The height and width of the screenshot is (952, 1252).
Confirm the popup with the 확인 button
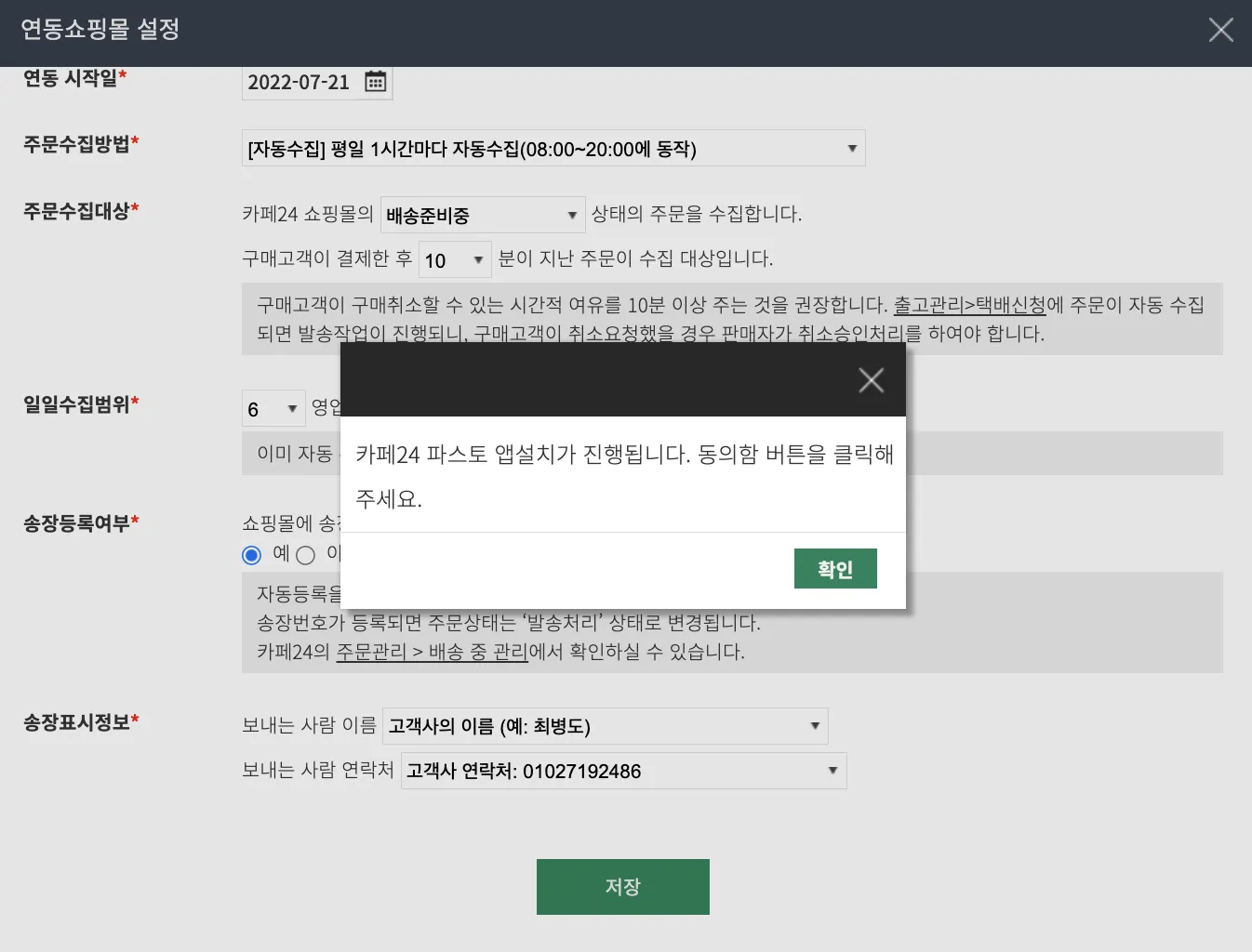pos(835,569)
